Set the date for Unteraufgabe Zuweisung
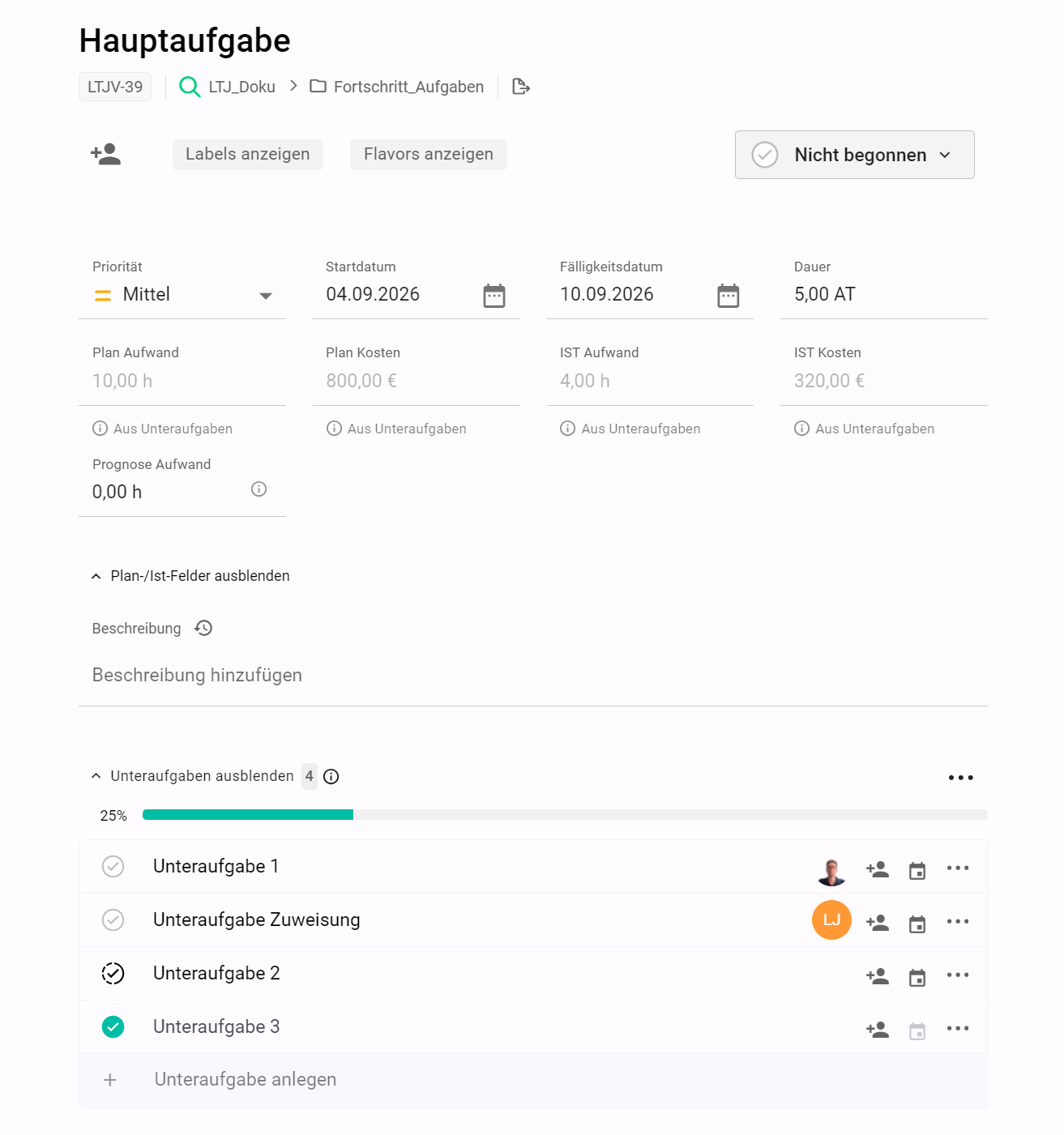 (917, 924)
